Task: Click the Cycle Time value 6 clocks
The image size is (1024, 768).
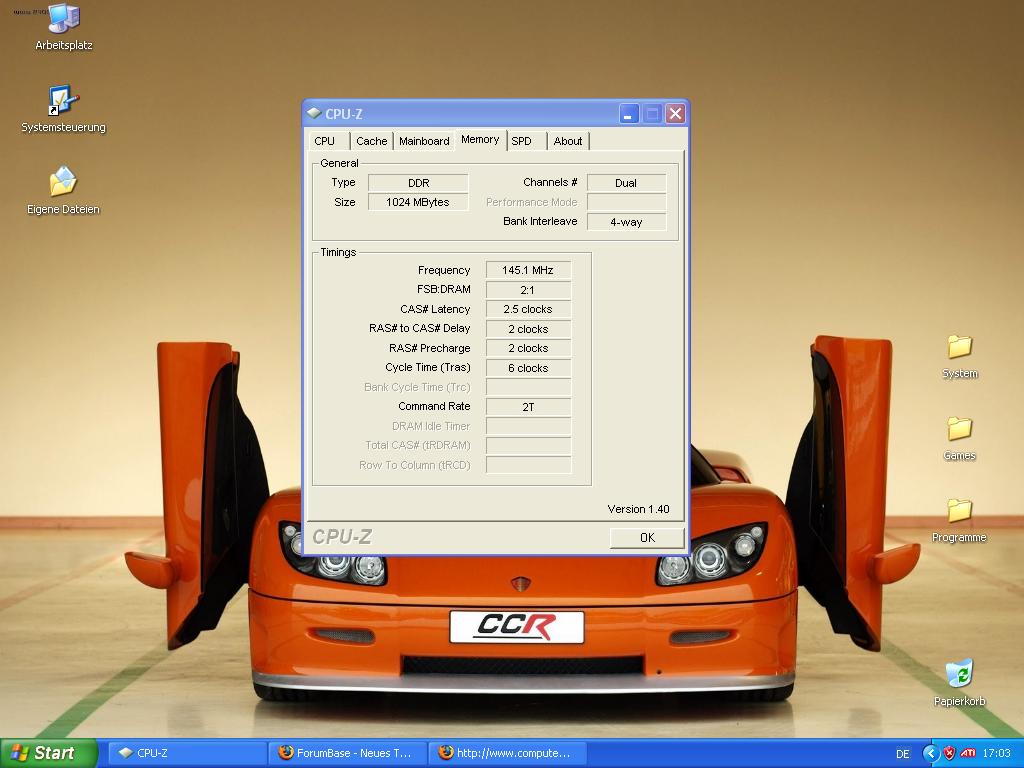Action: (x=528, y=368)
